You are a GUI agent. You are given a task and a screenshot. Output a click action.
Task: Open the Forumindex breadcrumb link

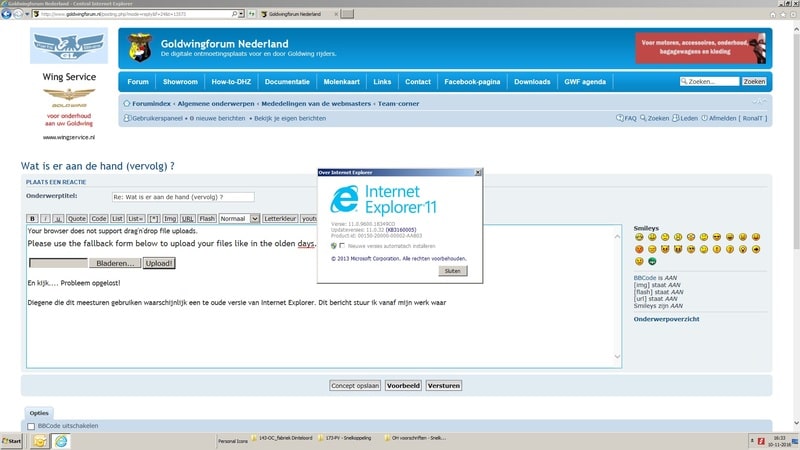pyautogui.click(x=151, y=104)
